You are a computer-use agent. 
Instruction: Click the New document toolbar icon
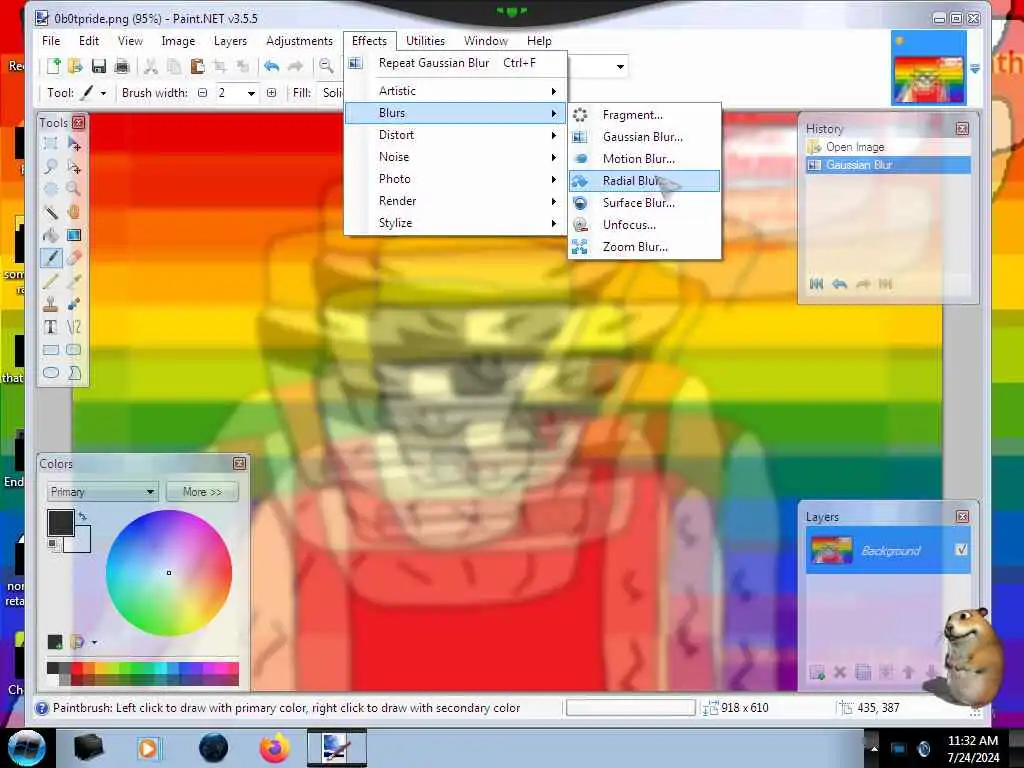tap(53, 66)
